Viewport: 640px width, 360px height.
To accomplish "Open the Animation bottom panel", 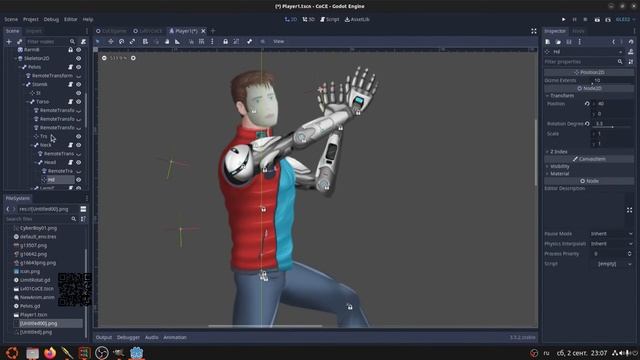I will 175,338.
